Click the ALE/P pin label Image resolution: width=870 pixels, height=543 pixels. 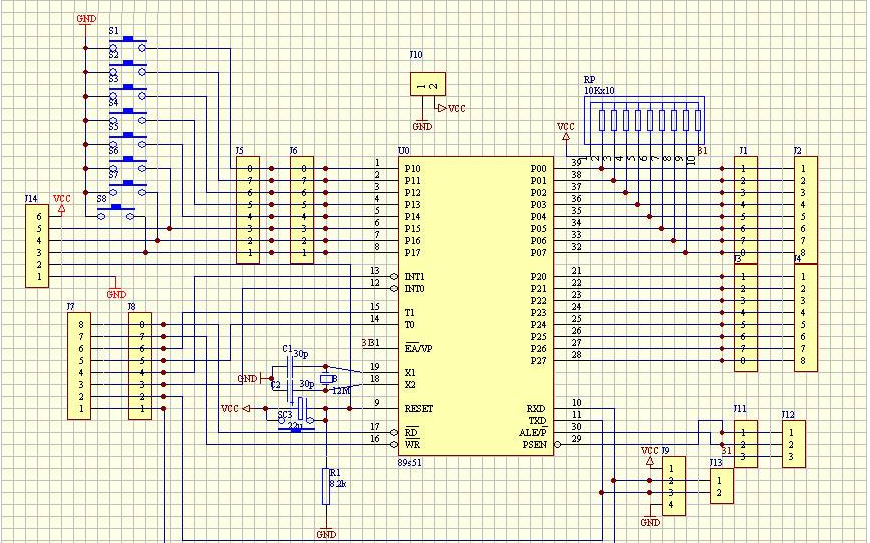tap(533, 433)
